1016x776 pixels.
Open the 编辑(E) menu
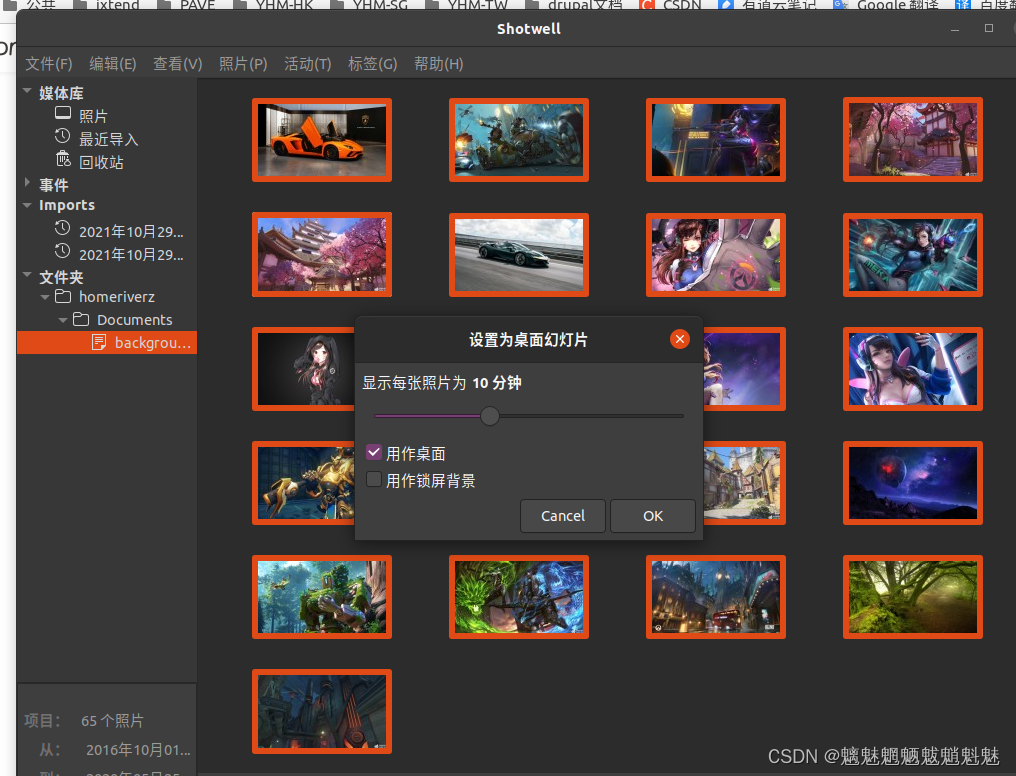click(113, 64)
